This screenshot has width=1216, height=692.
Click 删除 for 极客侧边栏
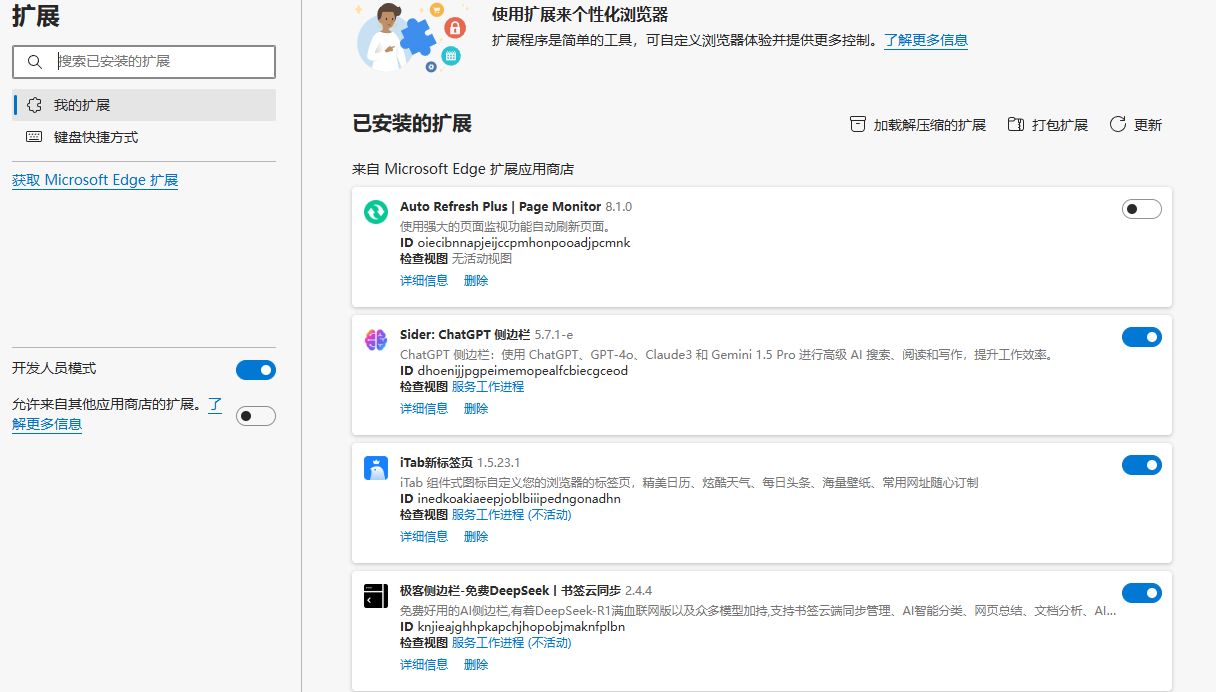coord(476,665)
